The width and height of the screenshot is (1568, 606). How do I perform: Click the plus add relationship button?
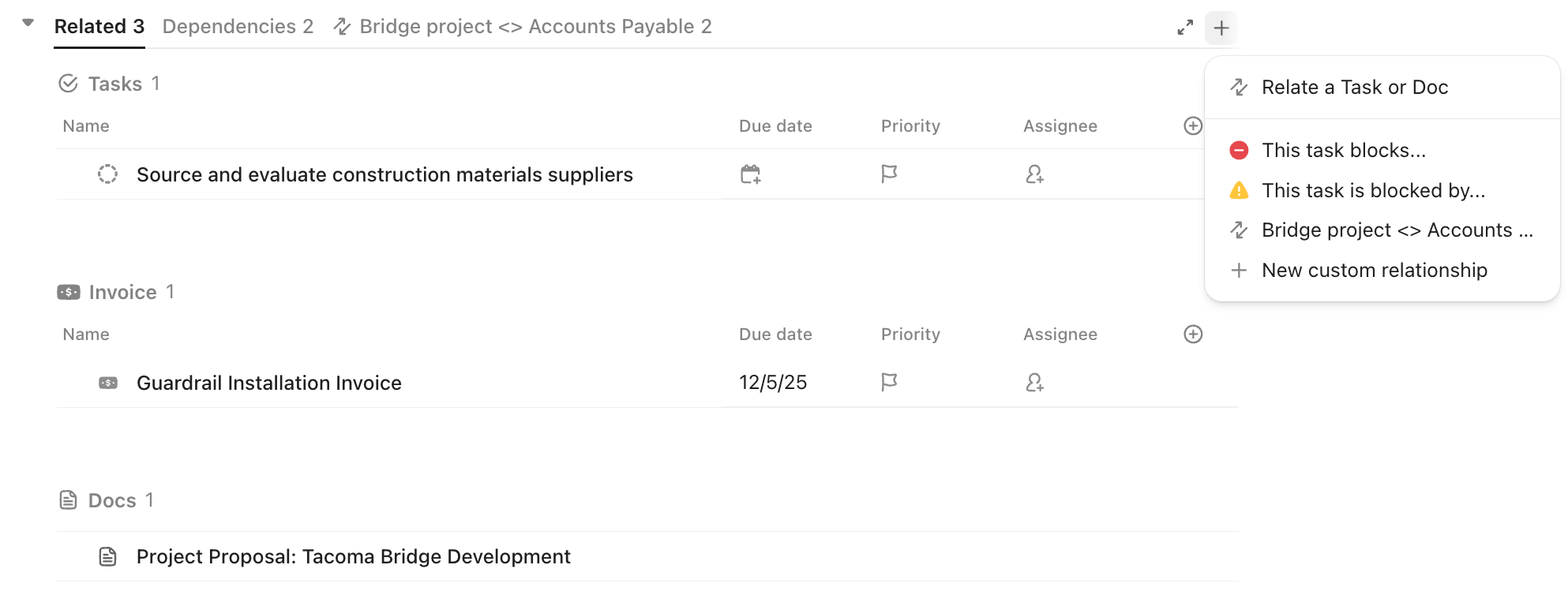[x=1221, y=28]
